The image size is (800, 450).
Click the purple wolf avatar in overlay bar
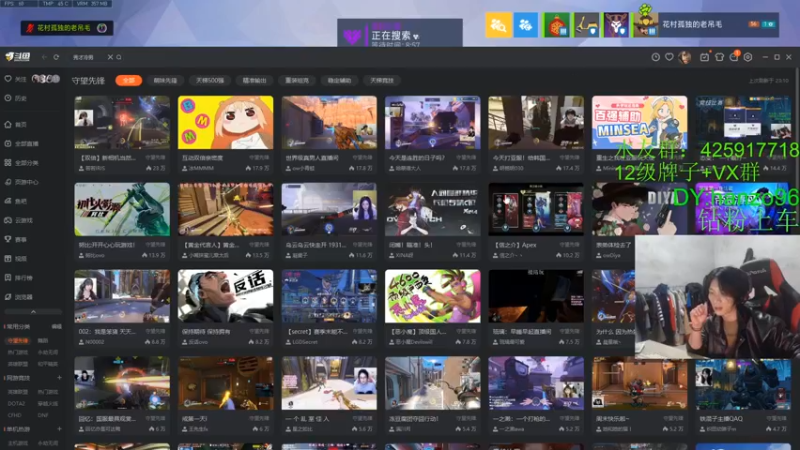(x=616, y=24)
